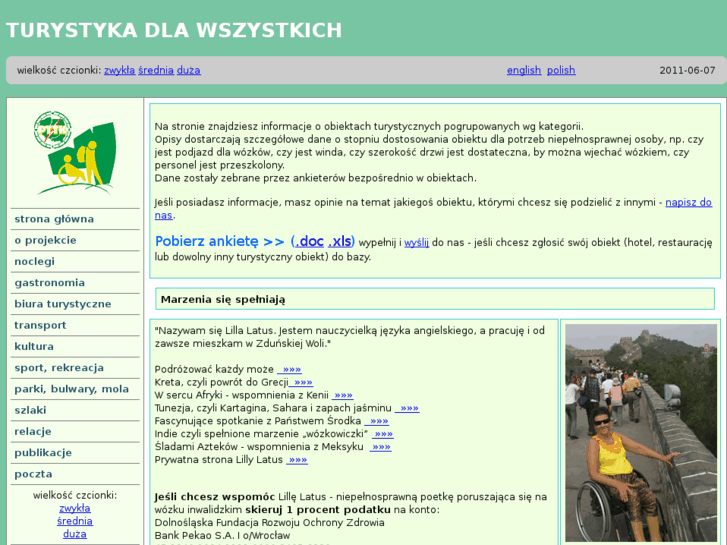727x545 pixels.
Task: Click the 'Bank Pekao S.A. I o/Wrocław' line
Action: pos(222,536)
